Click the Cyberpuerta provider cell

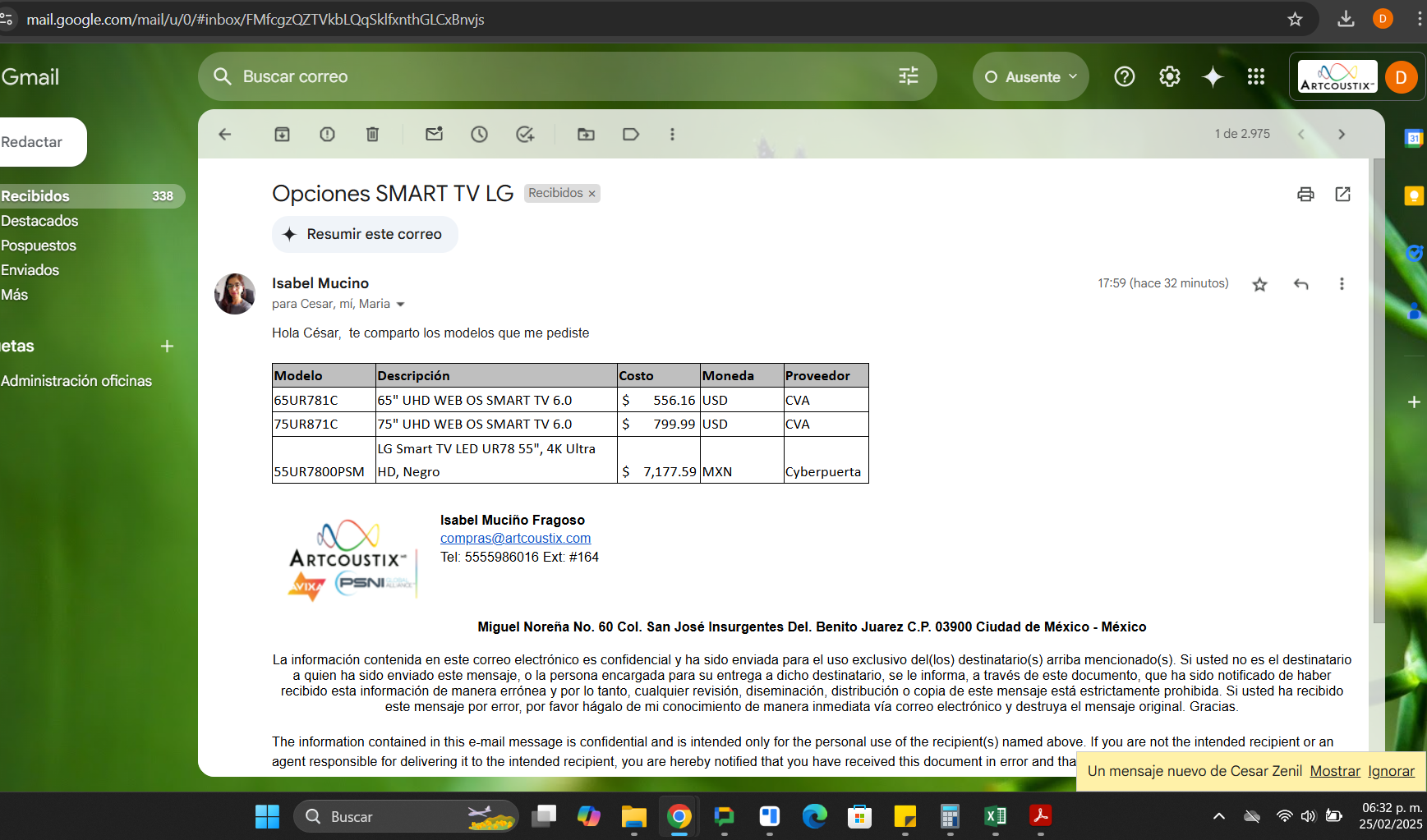826,461
